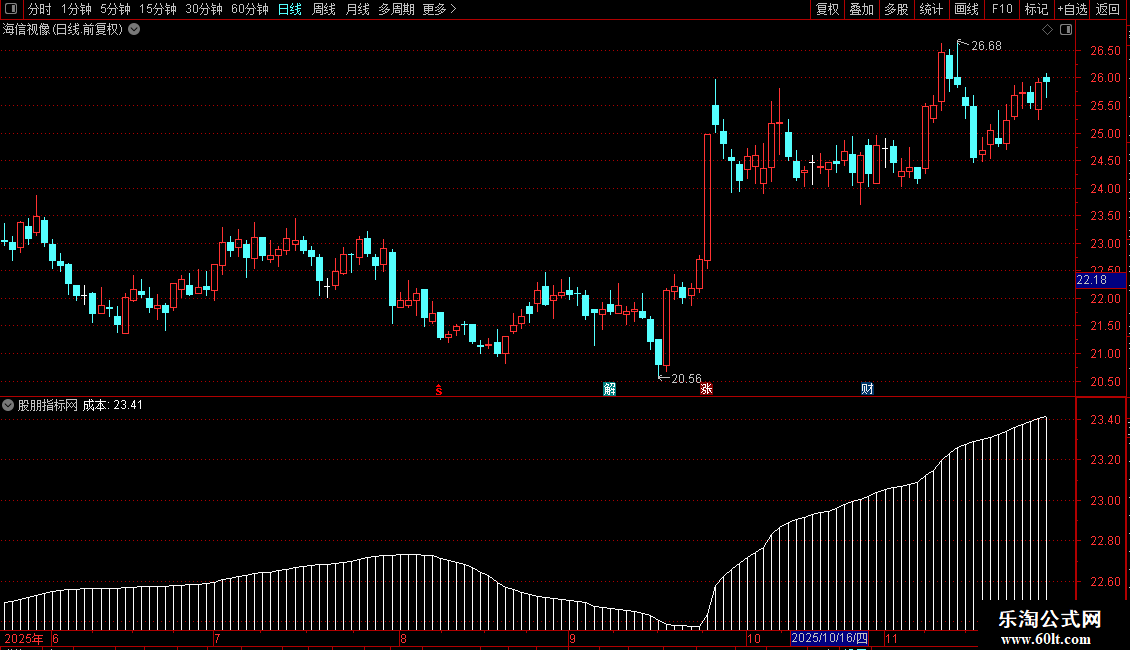
Task: Open the 多周期 multi-period view
Action: (396, 9)
